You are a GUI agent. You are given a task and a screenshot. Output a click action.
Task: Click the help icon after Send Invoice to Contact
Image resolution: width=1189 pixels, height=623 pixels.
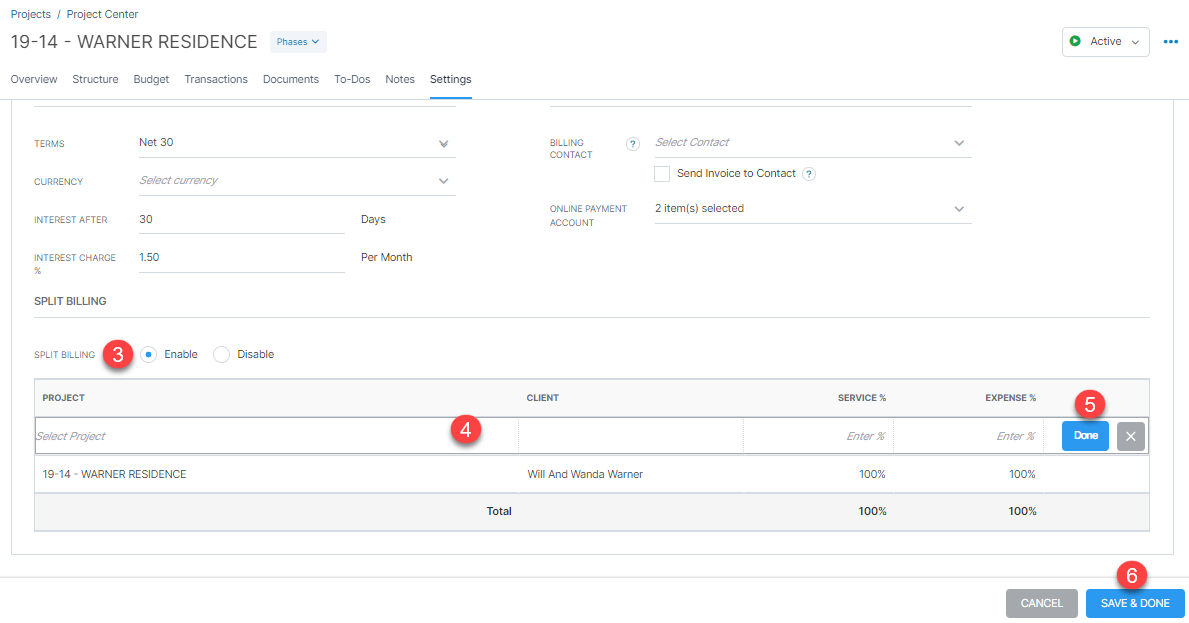(809, 173)
